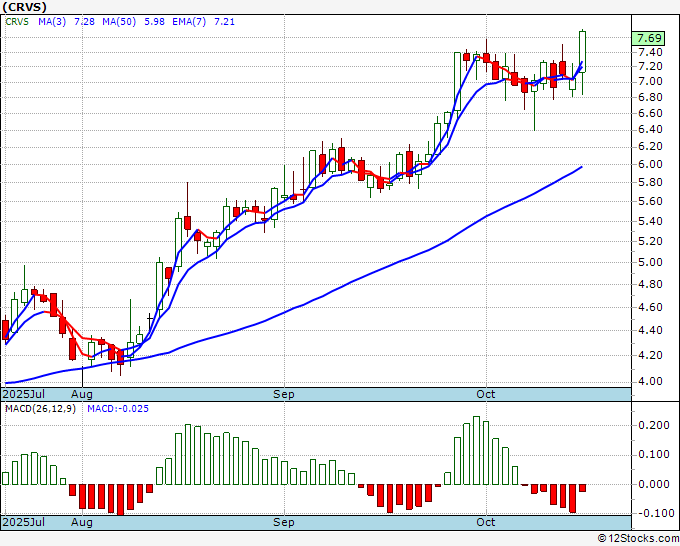Click 2025Jul on the MACD panel date axis
Screen dimensions: 680x546
tap(24, 522)
